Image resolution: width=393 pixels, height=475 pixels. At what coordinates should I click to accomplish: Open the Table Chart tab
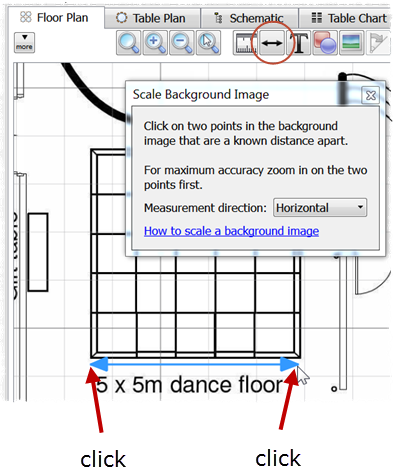[x=348, y=18]
